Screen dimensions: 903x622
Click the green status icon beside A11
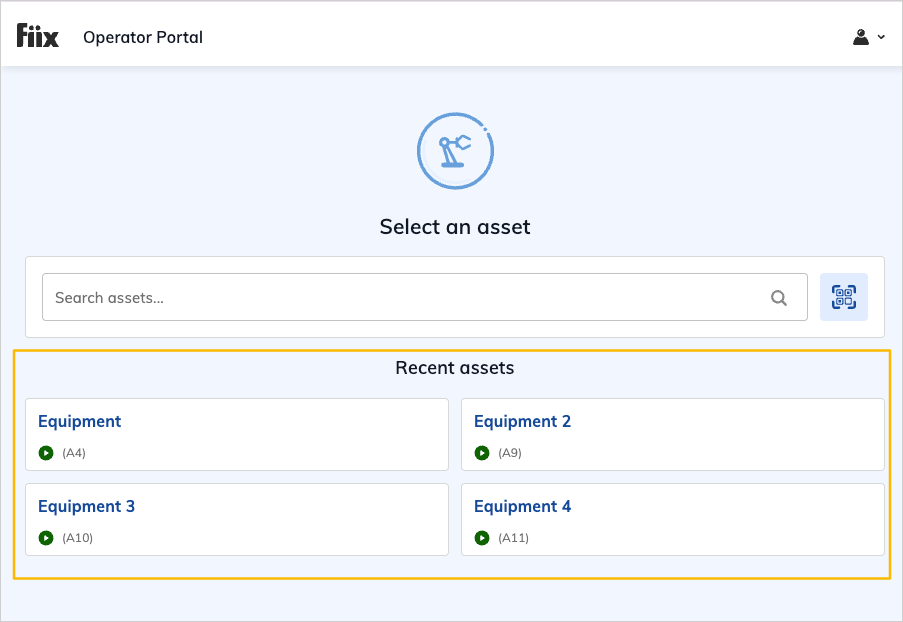click(481, 538)
